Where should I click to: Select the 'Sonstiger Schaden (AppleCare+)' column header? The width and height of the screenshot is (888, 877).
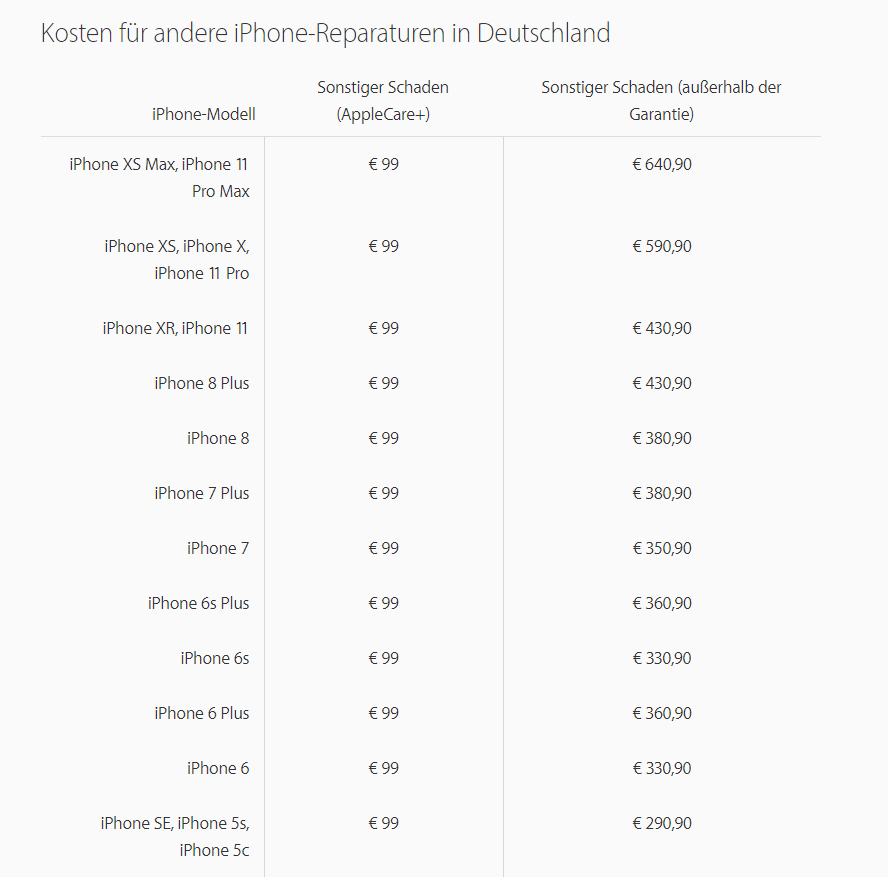click(383, 101)
